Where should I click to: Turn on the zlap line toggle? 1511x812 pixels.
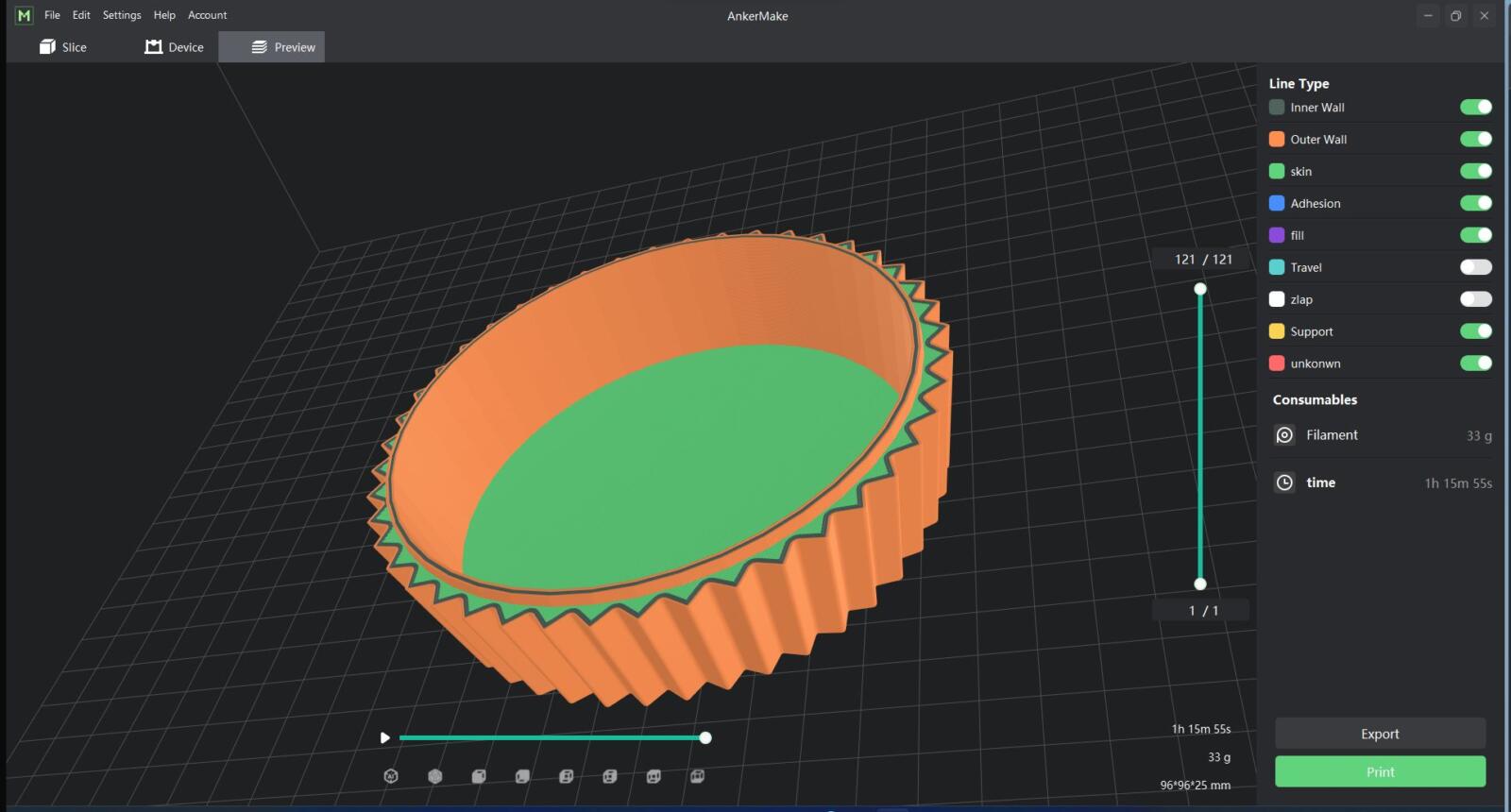[x=1475, y=299]
